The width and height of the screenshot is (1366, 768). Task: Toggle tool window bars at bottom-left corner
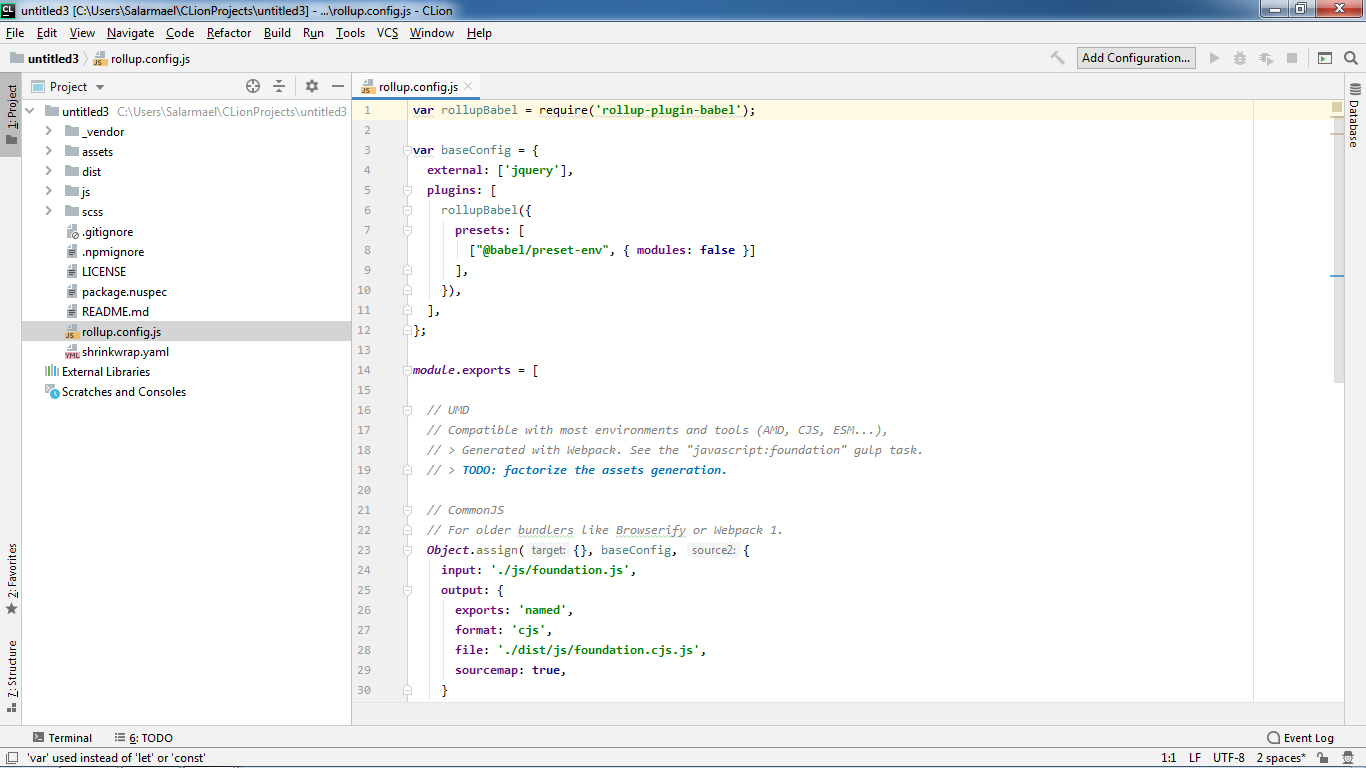pyautogui.click(x=11, y=758)
